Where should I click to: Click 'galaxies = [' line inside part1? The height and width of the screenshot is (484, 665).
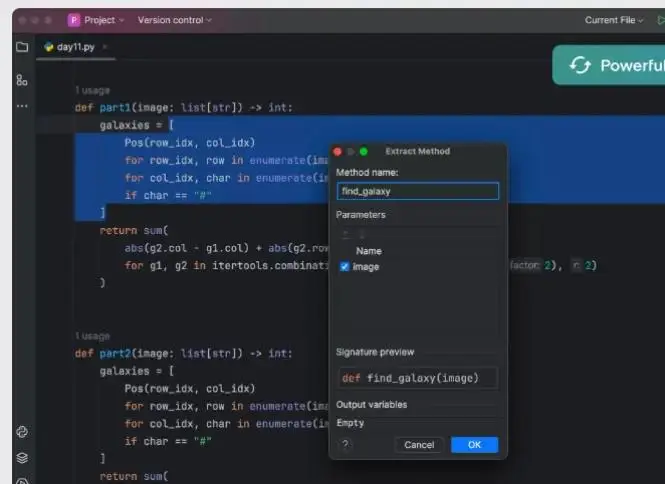point(137,125)
